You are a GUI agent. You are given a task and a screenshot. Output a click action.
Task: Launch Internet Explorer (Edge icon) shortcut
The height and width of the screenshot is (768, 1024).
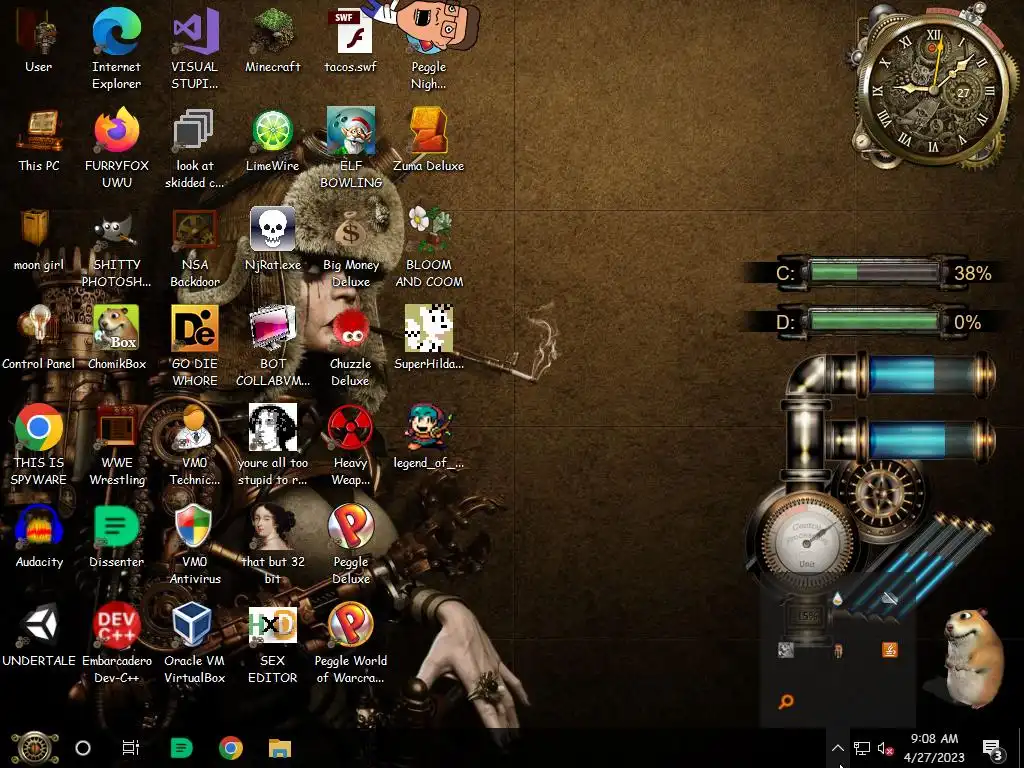116,49
